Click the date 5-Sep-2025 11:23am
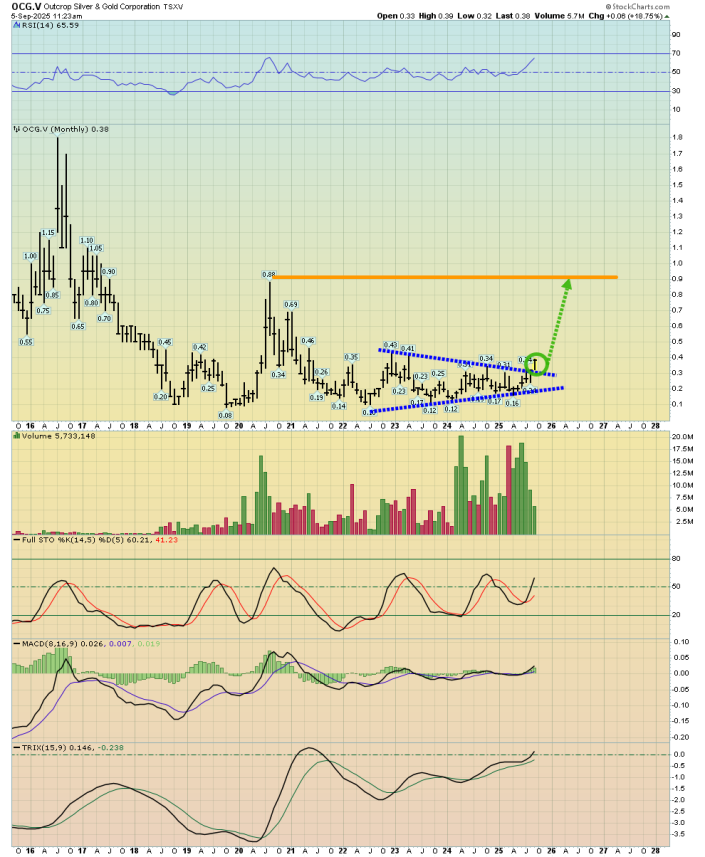 pos(47,16)
